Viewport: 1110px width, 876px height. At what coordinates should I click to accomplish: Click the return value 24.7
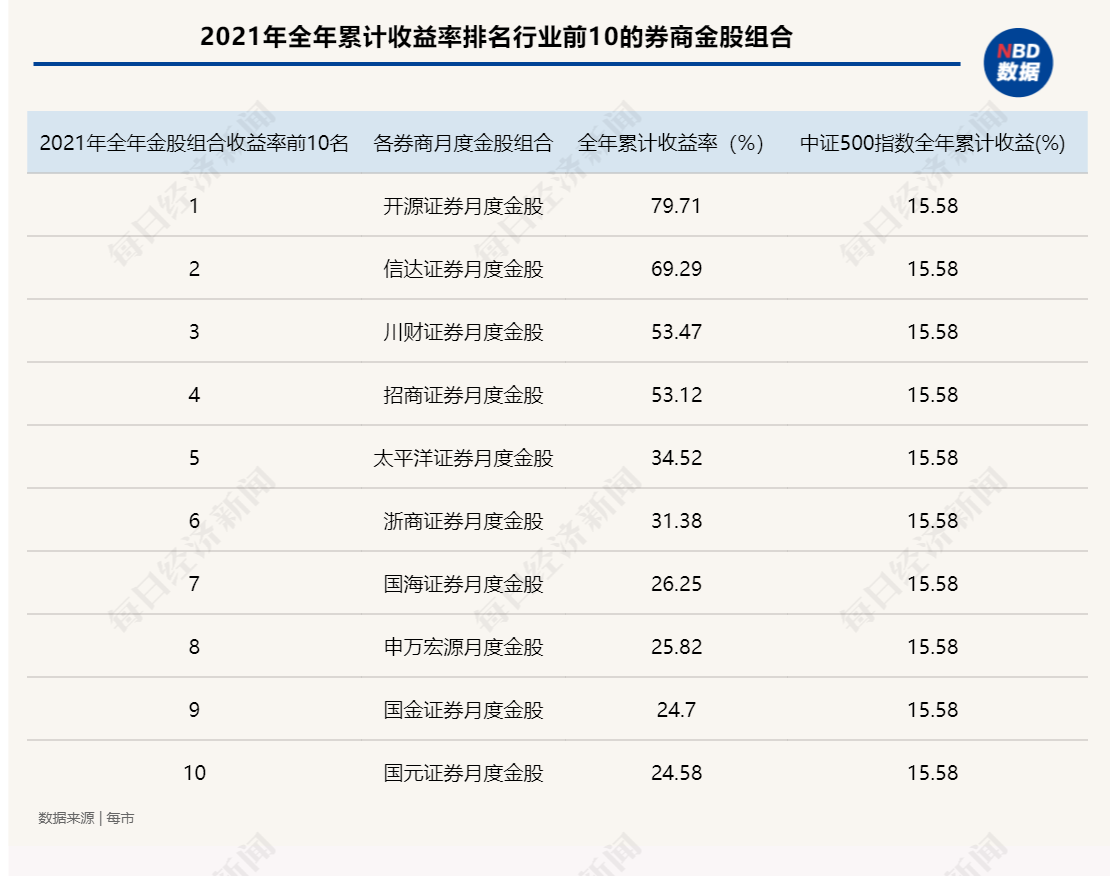point(676,710)
